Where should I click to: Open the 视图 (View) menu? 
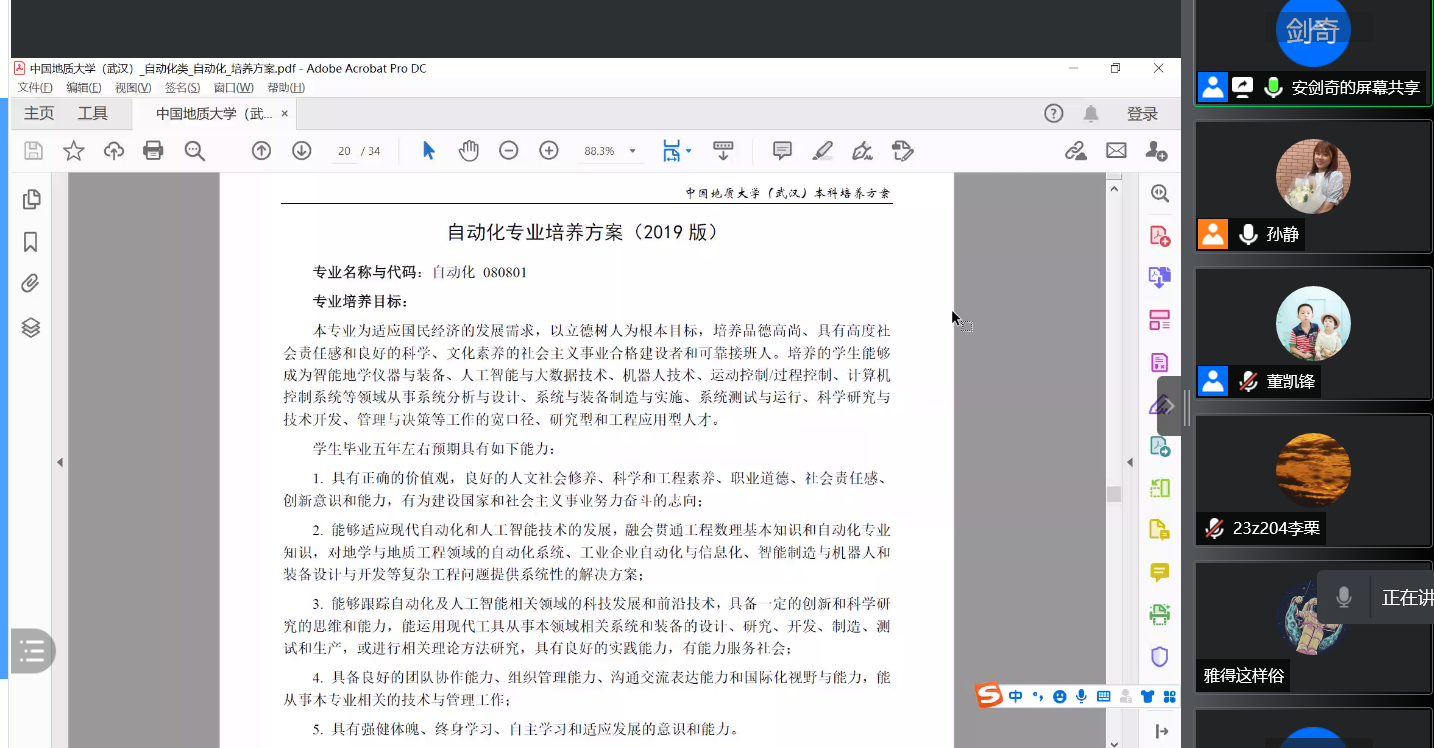133,88
